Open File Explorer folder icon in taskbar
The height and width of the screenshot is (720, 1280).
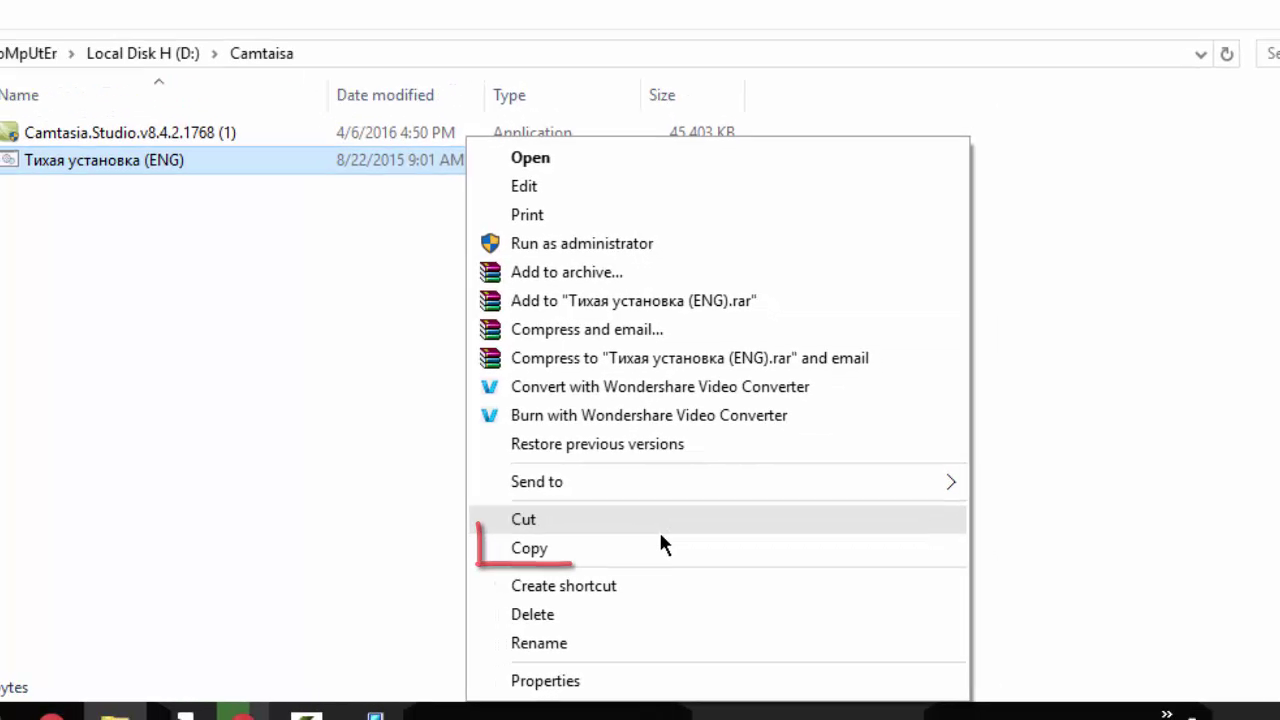(x=115, y=716)
